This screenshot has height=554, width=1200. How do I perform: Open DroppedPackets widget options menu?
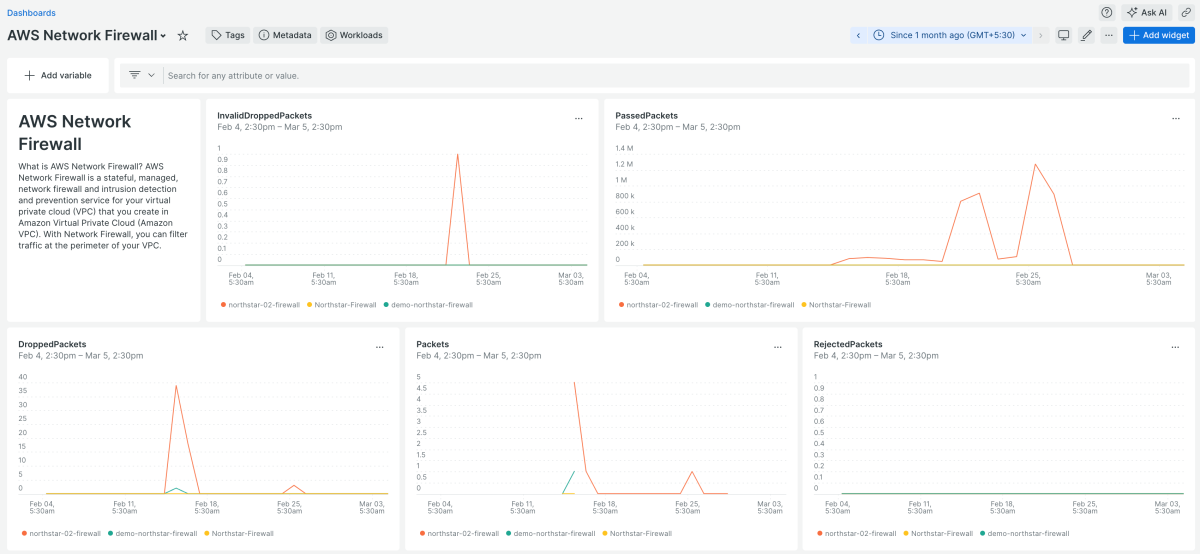(x=379, y=347)
